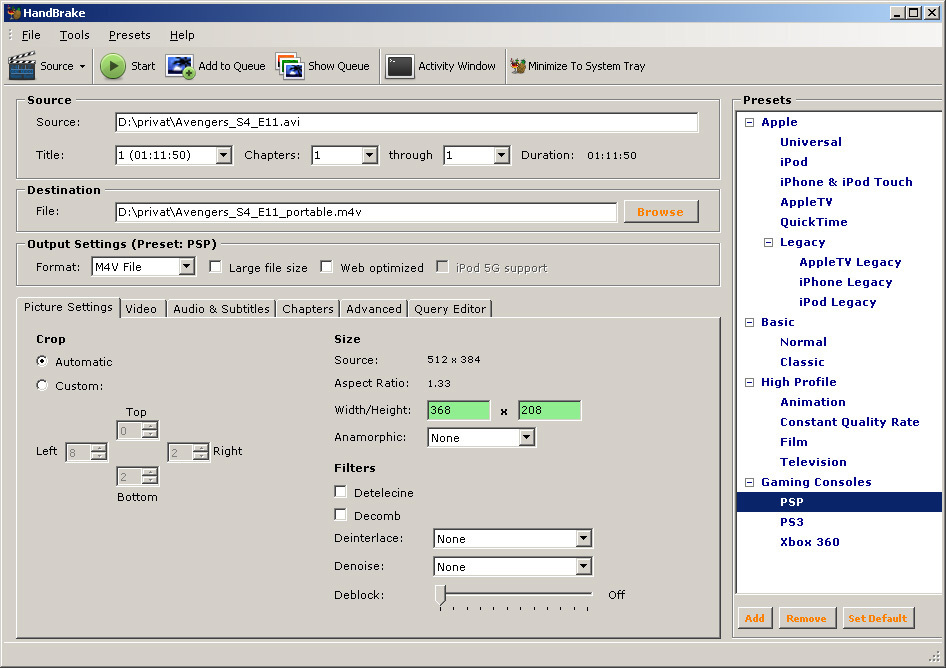Screen dimensions: 946x668
Task: Select the Automatic crop radio button
Action: tap(42, 361)
